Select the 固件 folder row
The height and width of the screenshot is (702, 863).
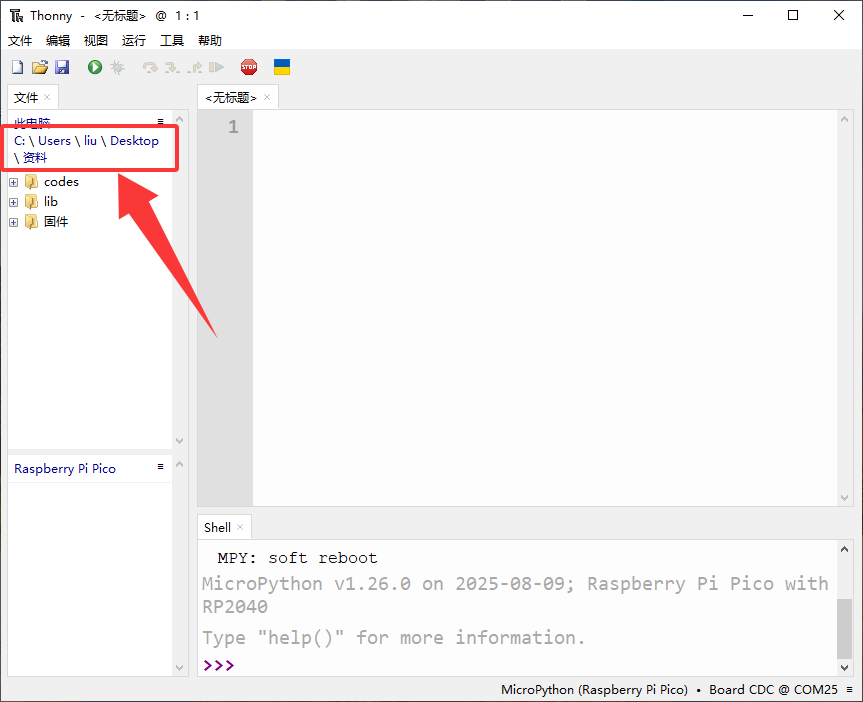tap(90, 222)
